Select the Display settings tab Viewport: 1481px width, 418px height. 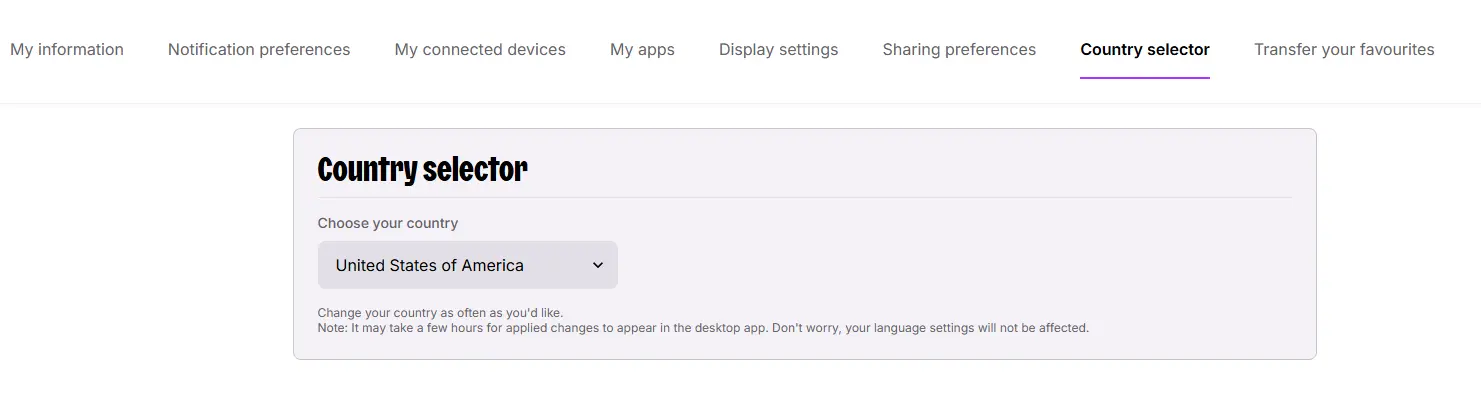pyautogui.click(x=778, y=49)
